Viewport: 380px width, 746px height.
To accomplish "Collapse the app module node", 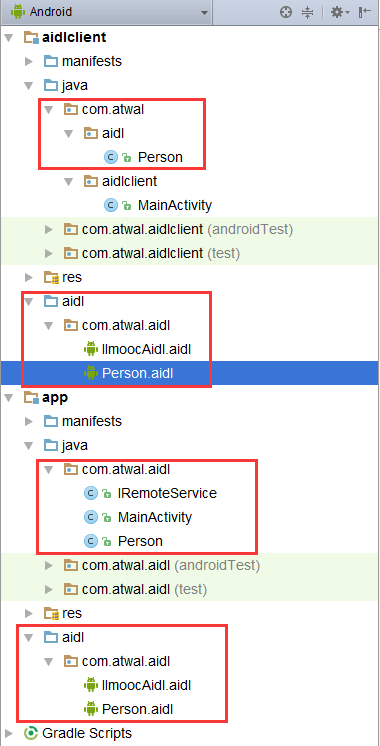I will (x=9, y=398).
